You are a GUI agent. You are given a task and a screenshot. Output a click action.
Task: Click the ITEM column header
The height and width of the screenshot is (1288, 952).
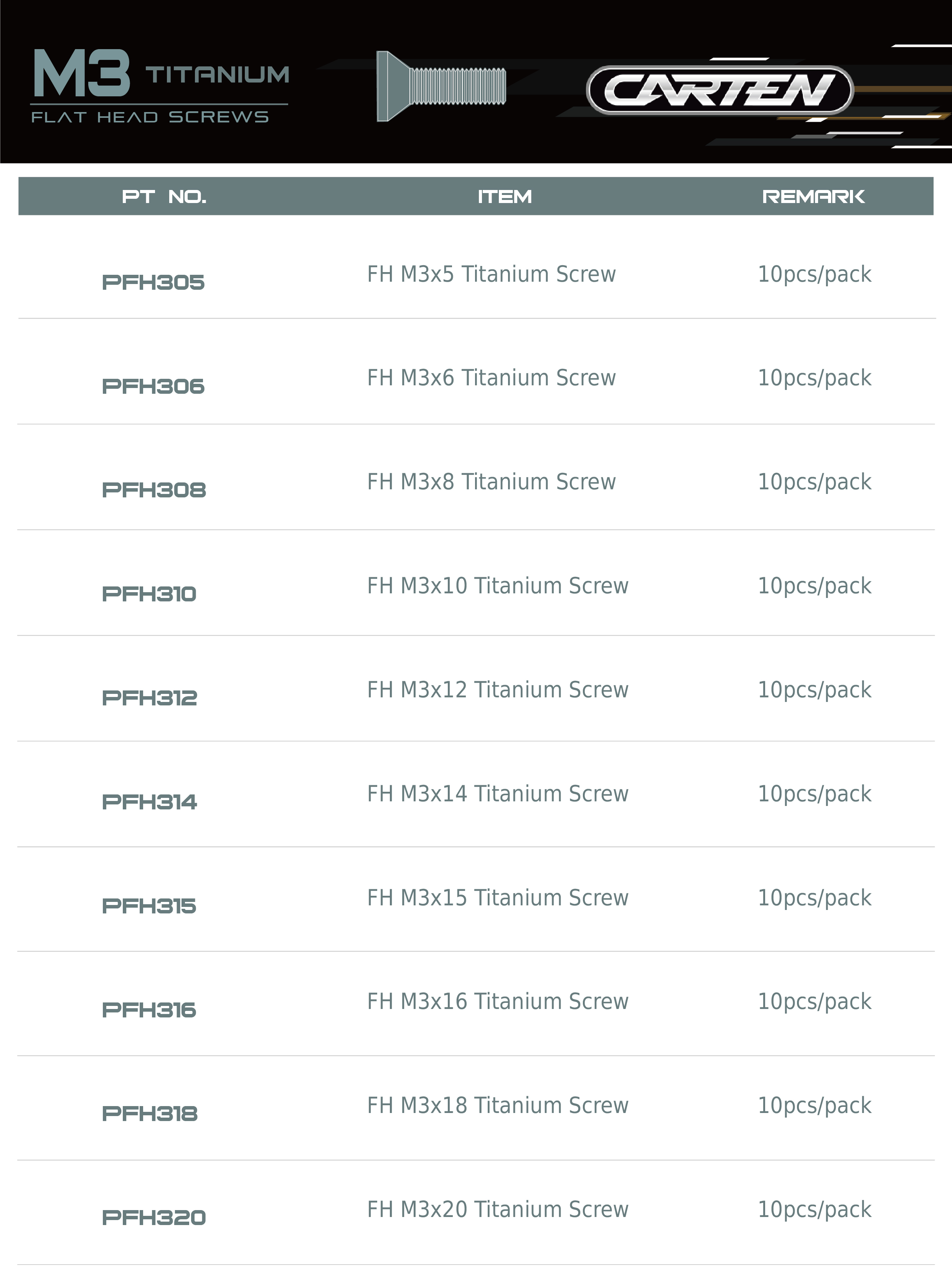504,197
